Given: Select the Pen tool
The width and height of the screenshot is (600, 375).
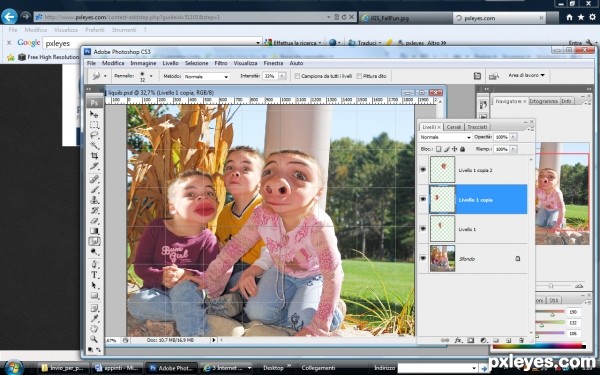Looking at the screenshot, I should [94, 264].
